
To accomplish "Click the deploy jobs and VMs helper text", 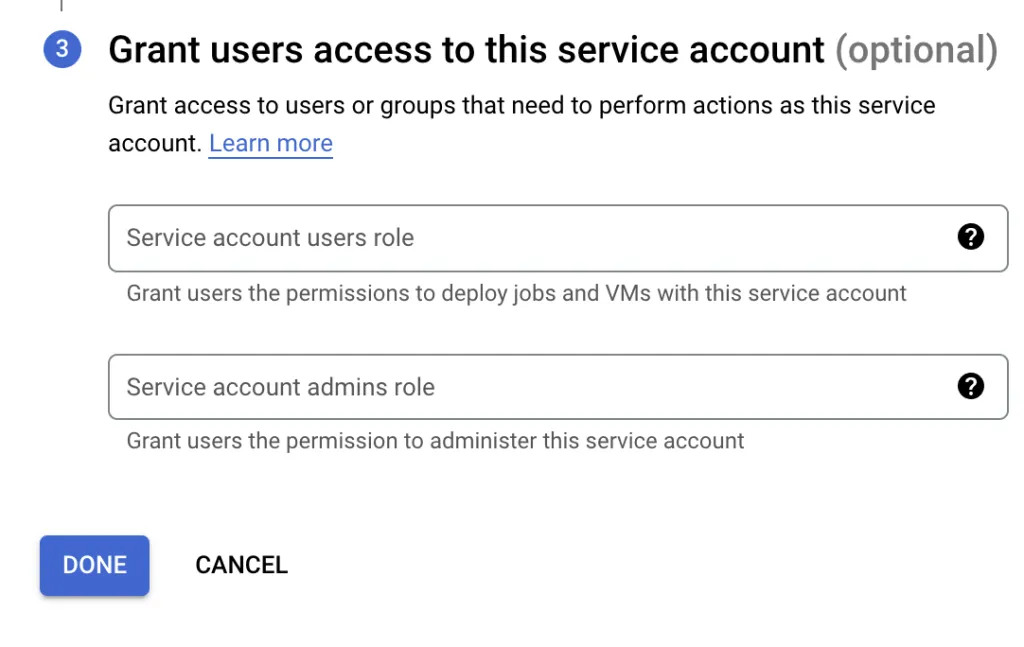I will [x=516, y=294].
